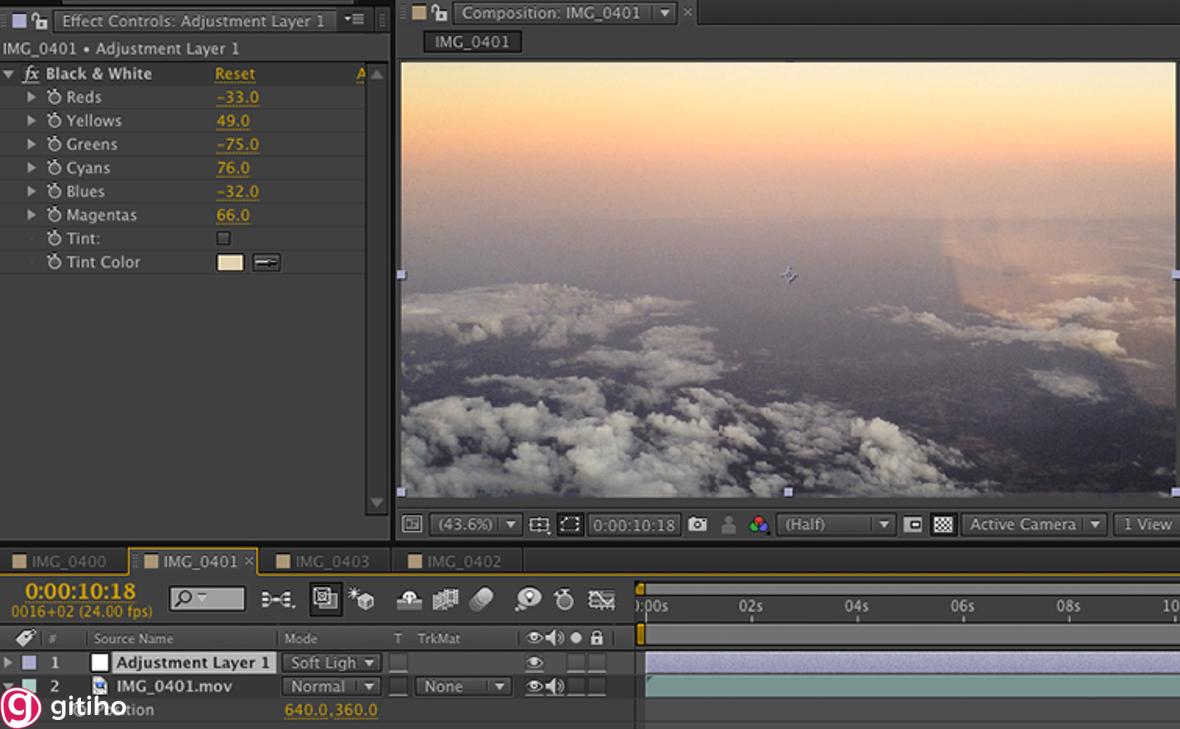This screenshot has width=1180, height=729.
Task: Open Soft Light blend mode dropdown
Action: (331, 663)
